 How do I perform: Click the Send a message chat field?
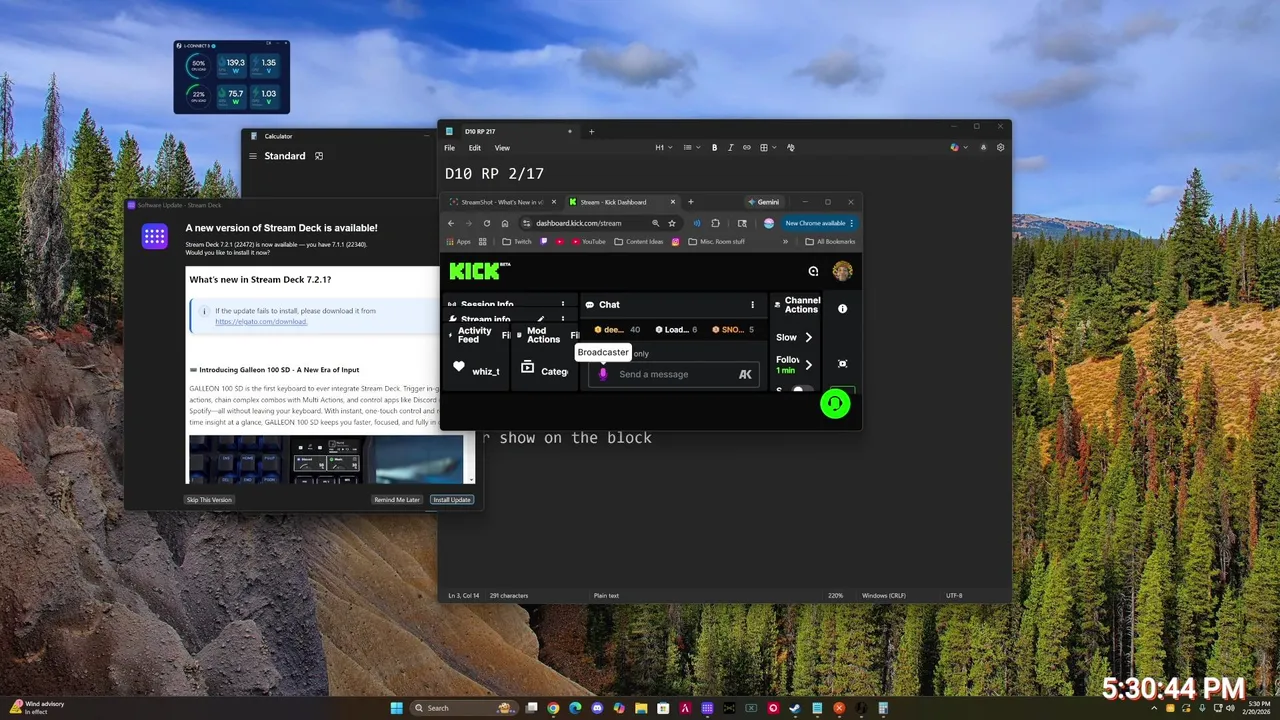(674, 374)
